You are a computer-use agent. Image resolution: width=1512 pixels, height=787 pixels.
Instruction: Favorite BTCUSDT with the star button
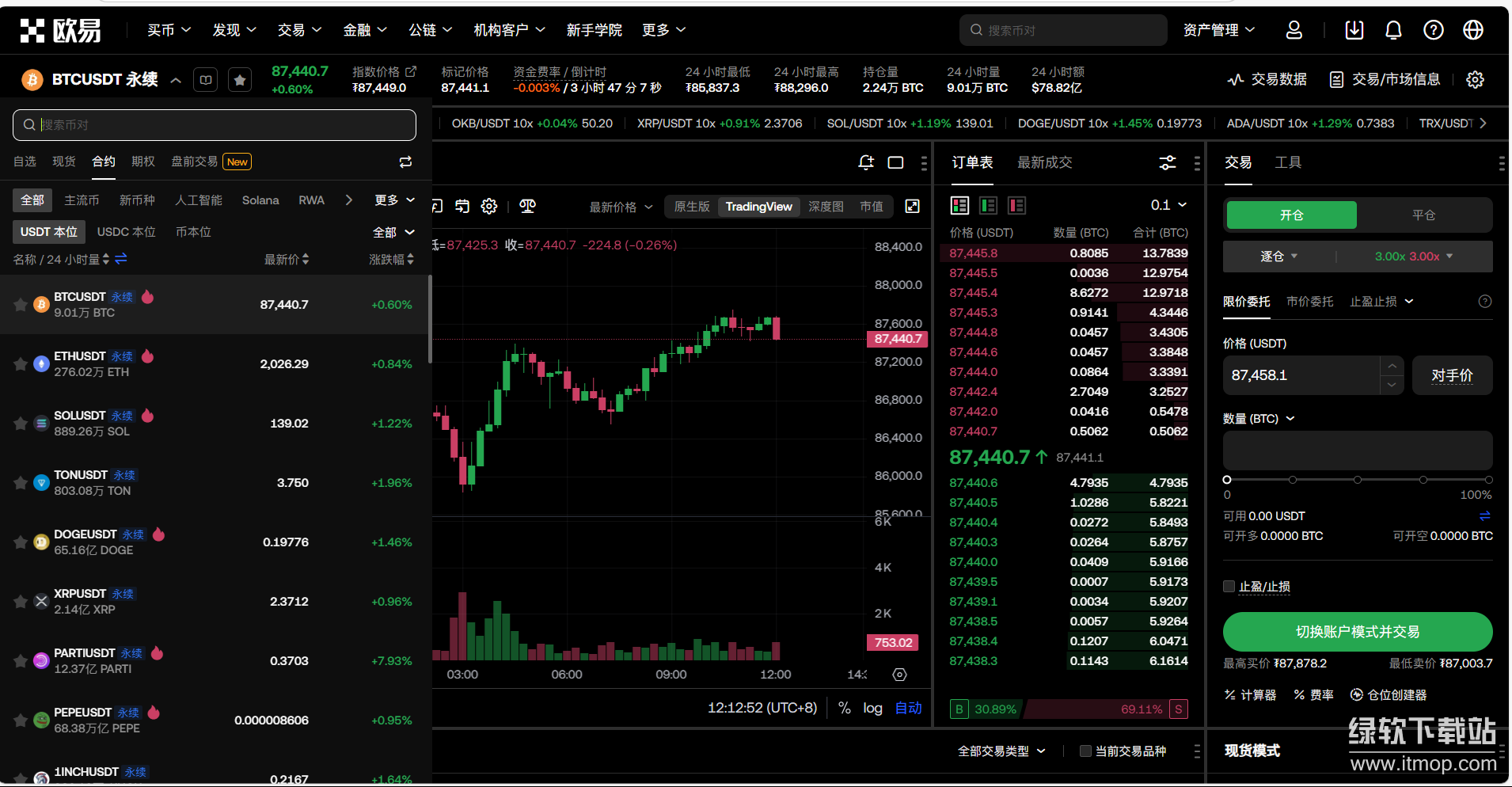click(x=240, y=80)
